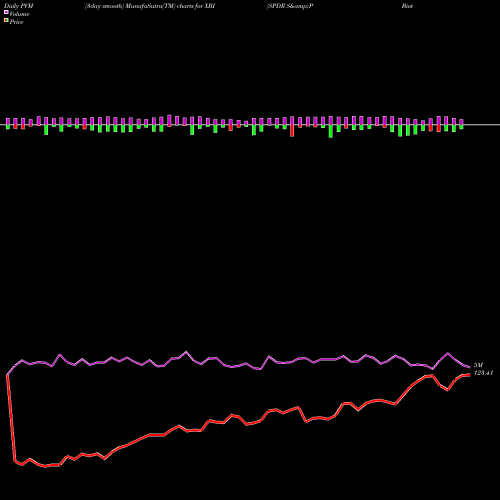Click the '123.41' price end value
Viewport: 500px width, 500px height.
(x=483, y=373)
